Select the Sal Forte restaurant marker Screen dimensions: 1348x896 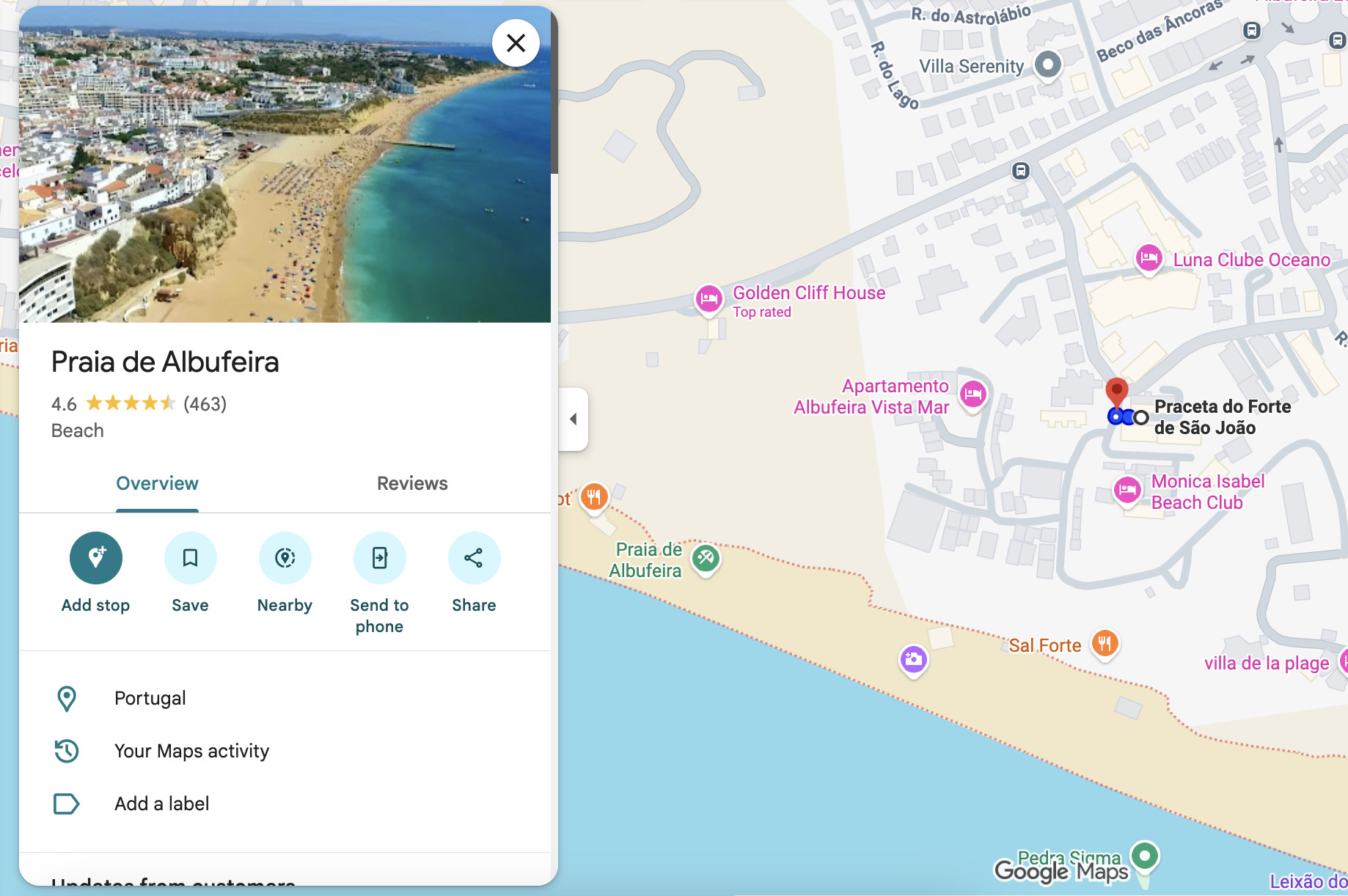tap(1105, 644)
